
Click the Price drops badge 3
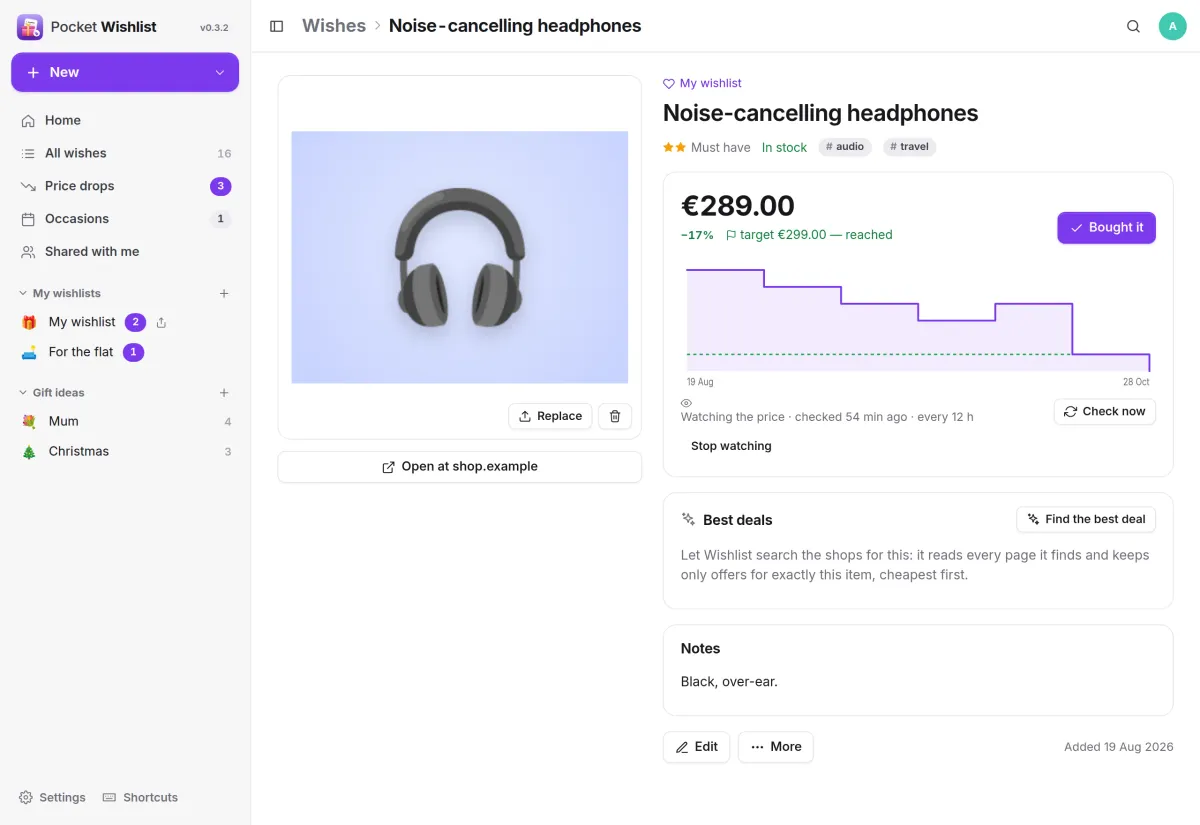pos(221,186)
